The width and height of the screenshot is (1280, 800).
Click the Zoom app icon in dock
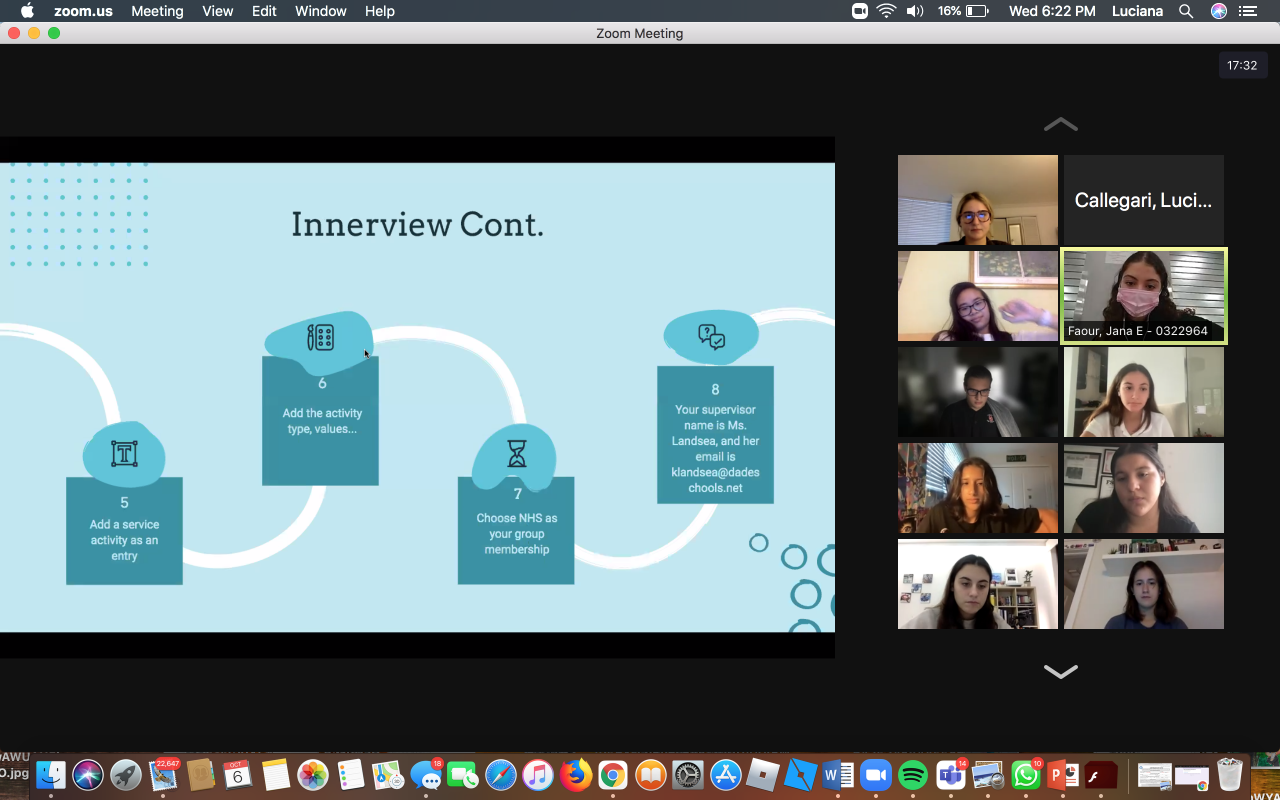click(876, 775)
